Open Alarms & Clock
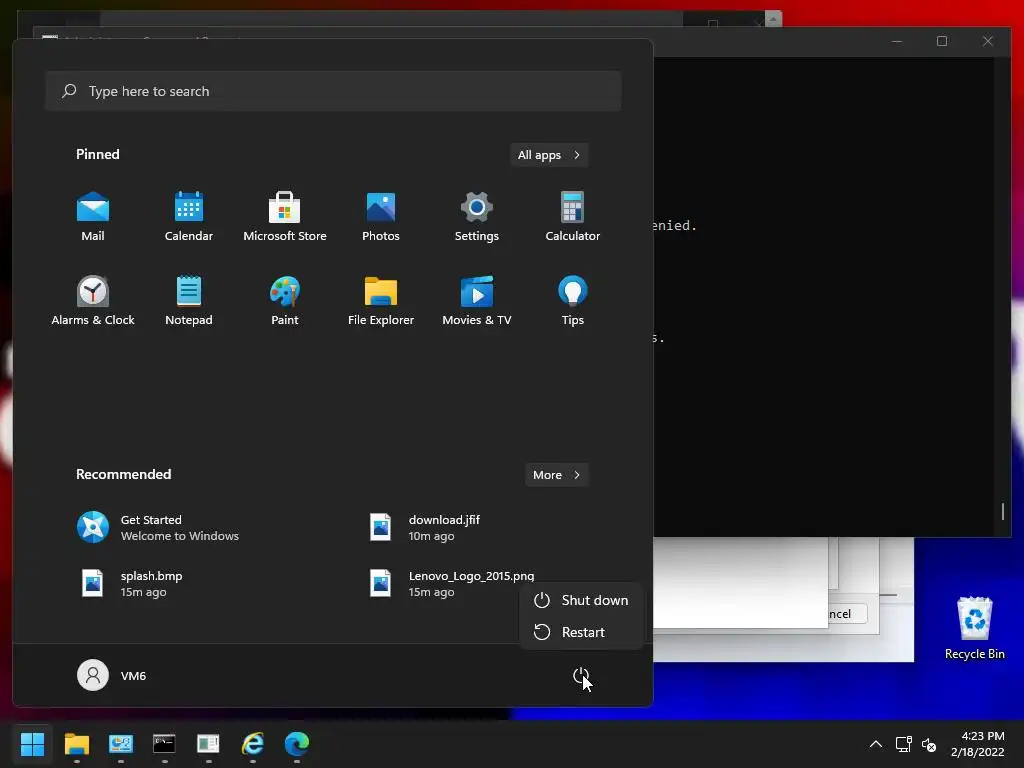 [93, 300]
